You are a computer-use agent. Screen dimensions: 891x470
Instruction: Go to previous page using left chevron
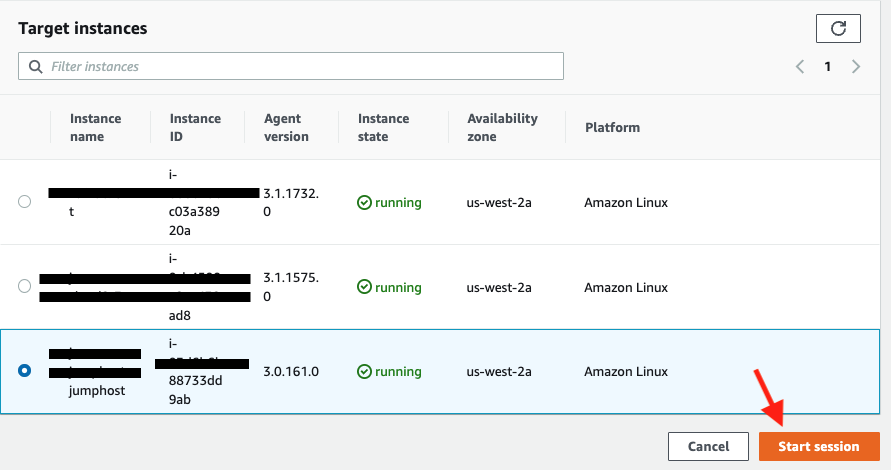pos(800,67)
